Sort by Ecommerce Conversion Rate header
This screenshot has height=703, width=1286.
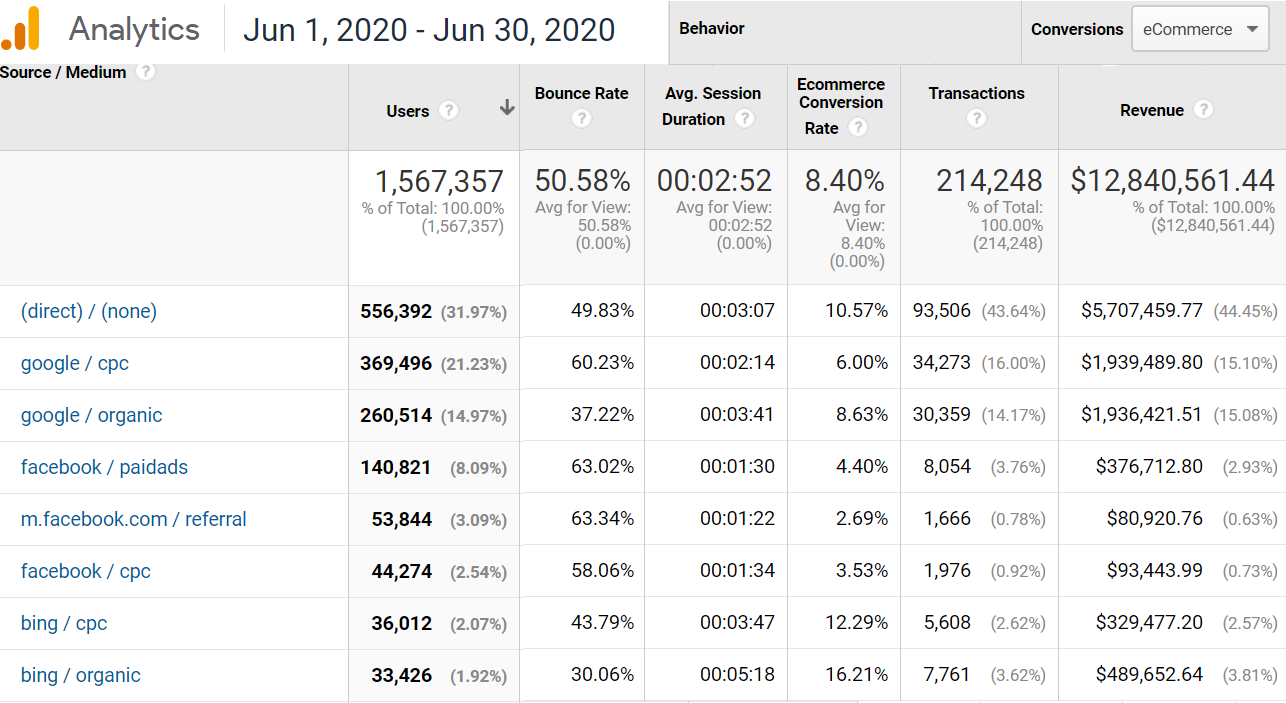841,106
